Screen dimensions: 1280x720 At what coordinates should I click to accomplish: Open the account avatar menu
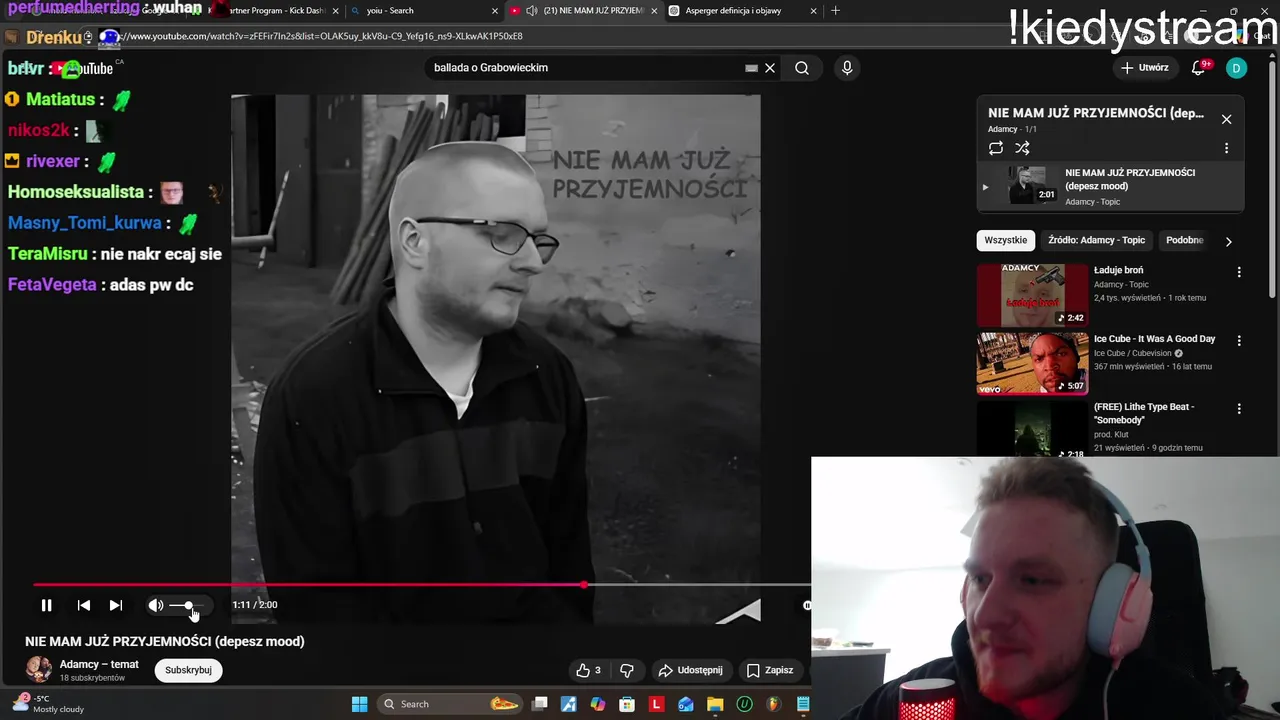click(x=1237, y=68)
